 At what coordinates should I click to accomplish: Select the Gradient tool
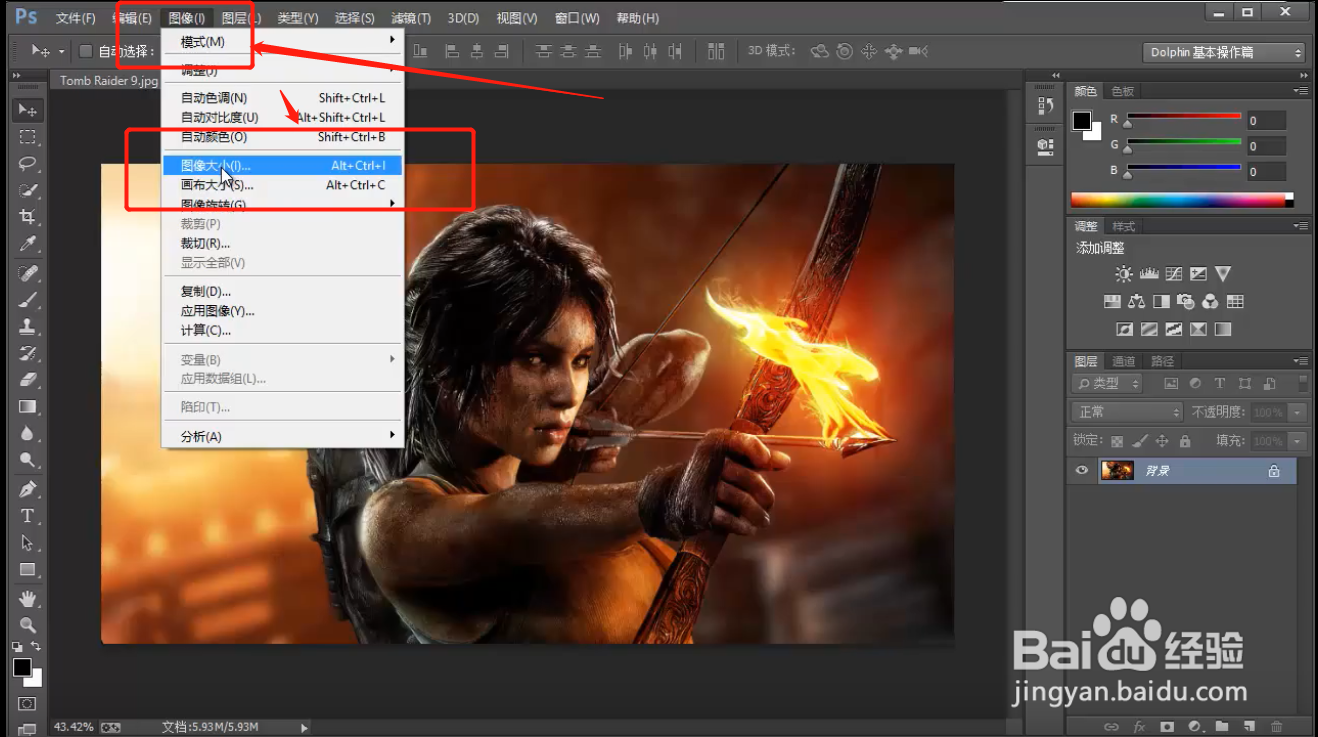(28, 407)
